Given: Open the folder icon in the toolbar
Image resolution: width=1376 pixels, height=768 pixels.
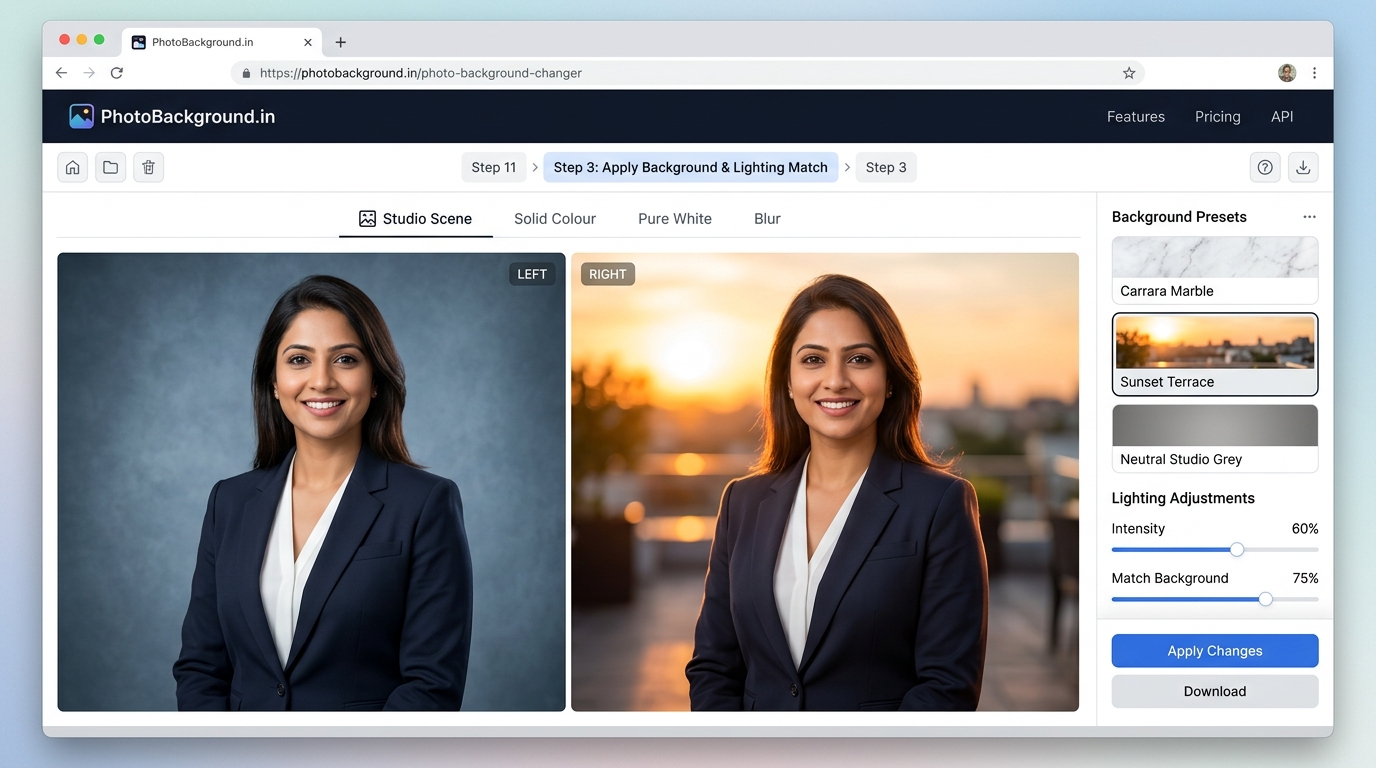Looking at the screenshot, I should 110,167.
